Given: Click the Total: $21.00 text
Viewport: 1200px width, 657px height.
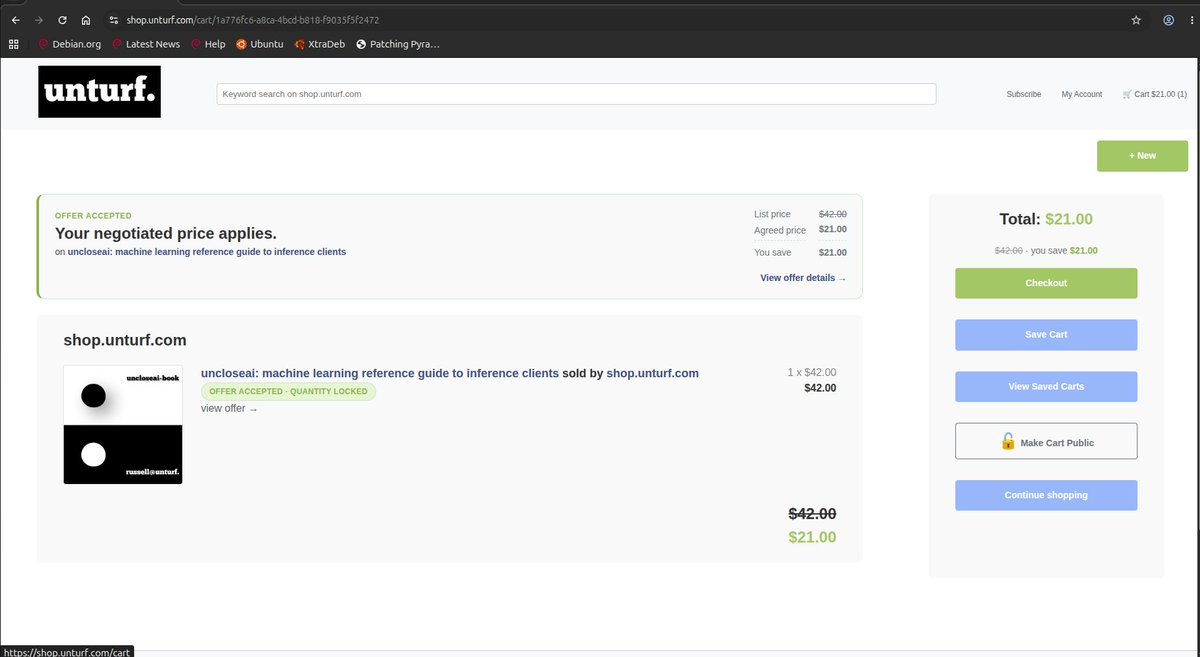Looking at the screenshot, I should tap(1046, 219).
